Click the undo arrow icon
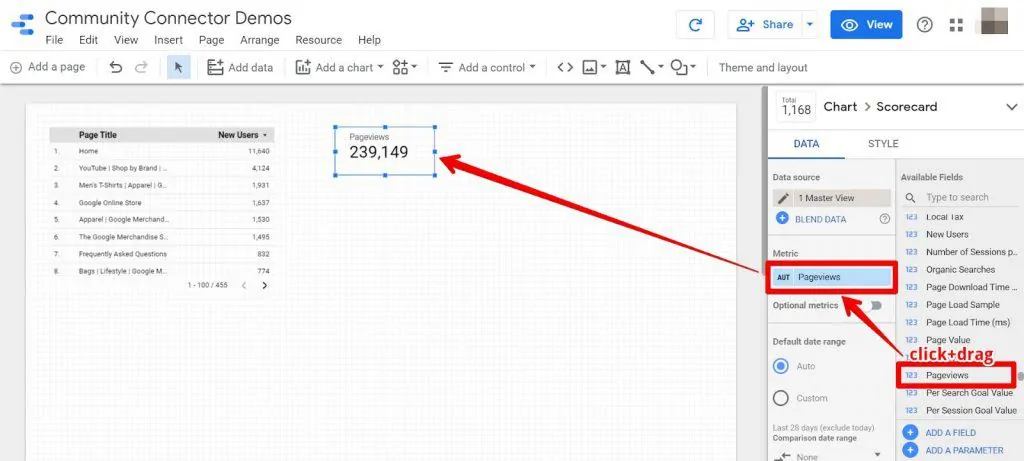The image size is (1024, 461). tap(116, 67)
